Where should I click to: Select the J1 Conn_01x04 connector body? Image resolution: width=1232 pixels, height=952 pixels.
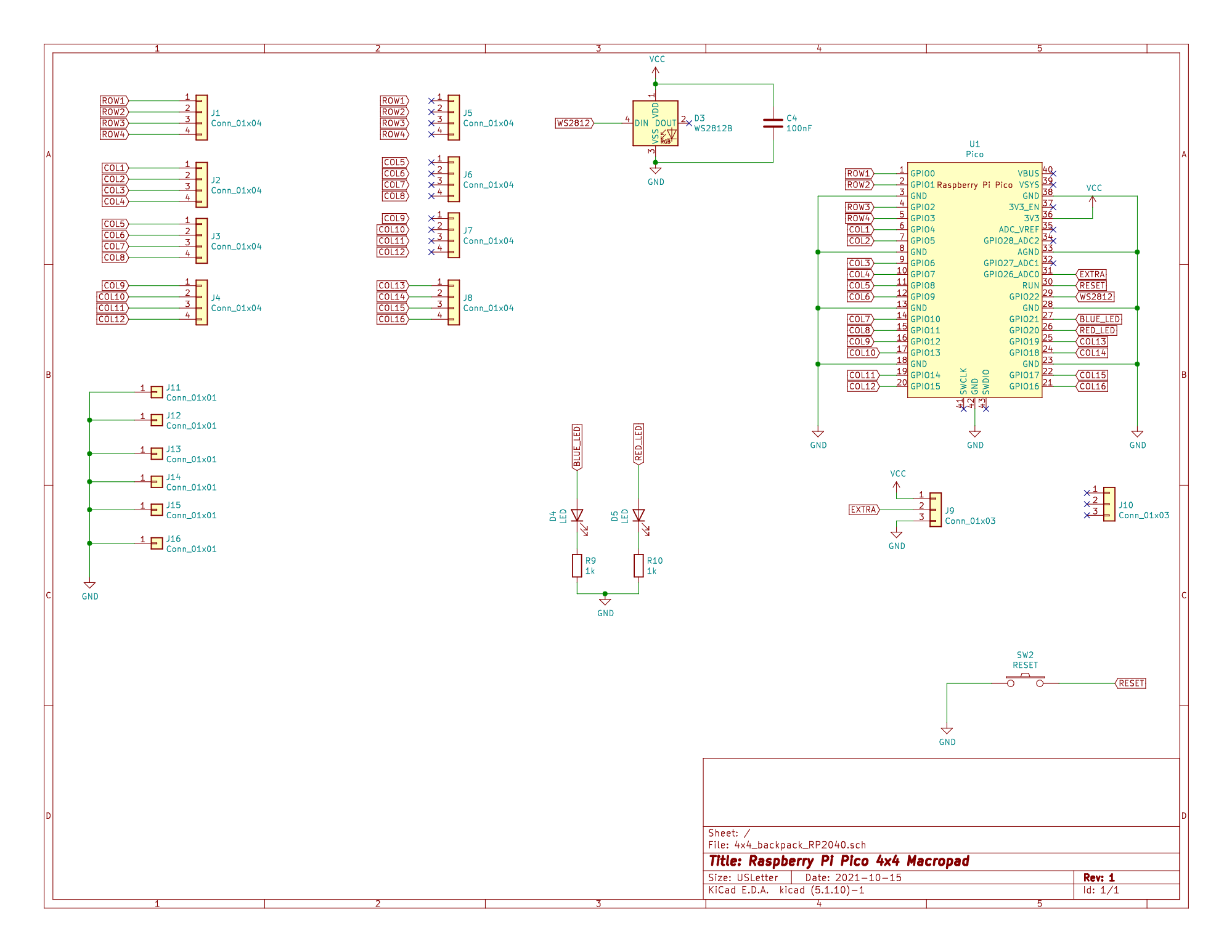[202, 118]
